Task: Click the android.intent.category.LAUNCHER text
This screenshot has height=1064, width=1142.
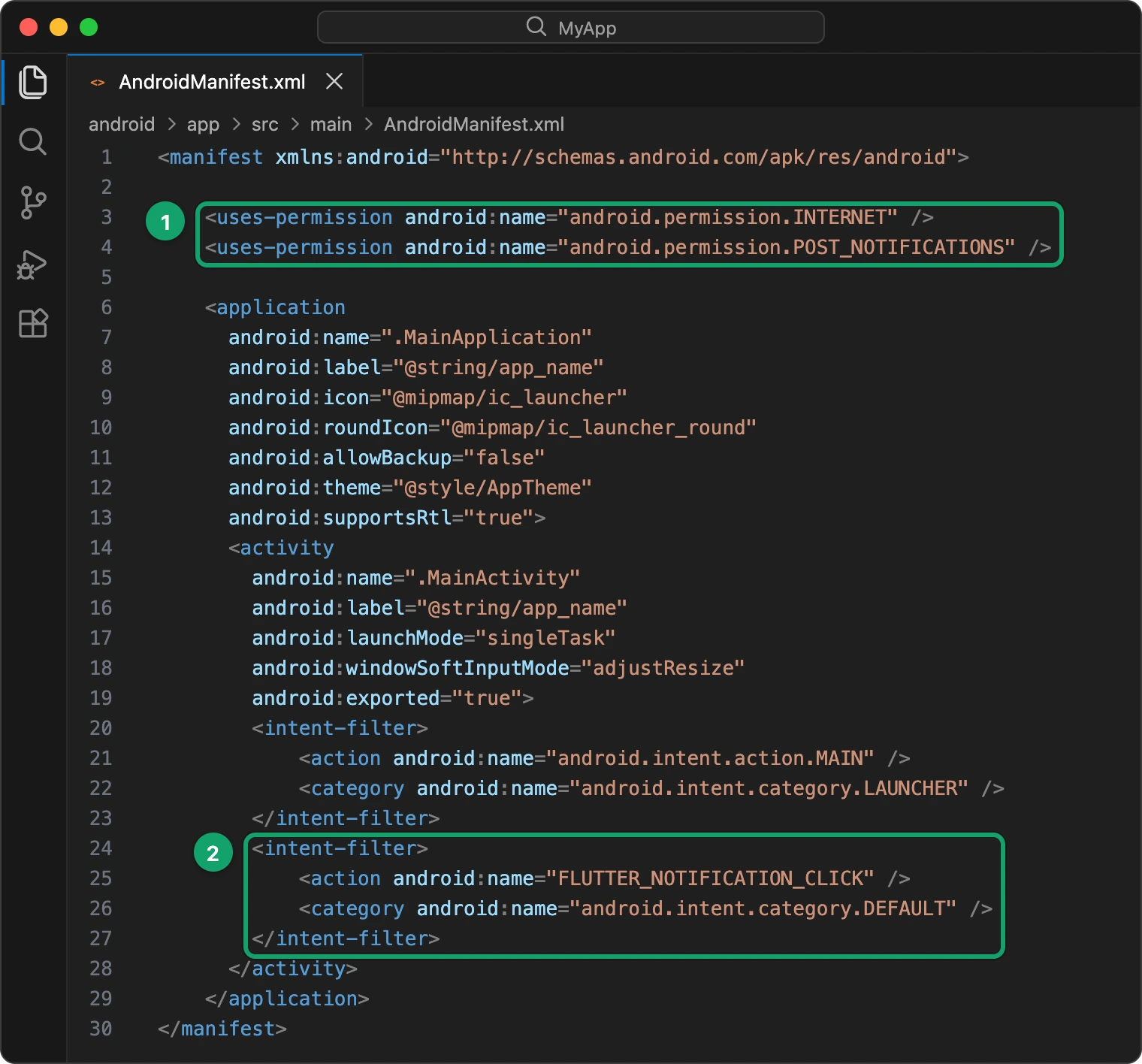Action: 769,788
